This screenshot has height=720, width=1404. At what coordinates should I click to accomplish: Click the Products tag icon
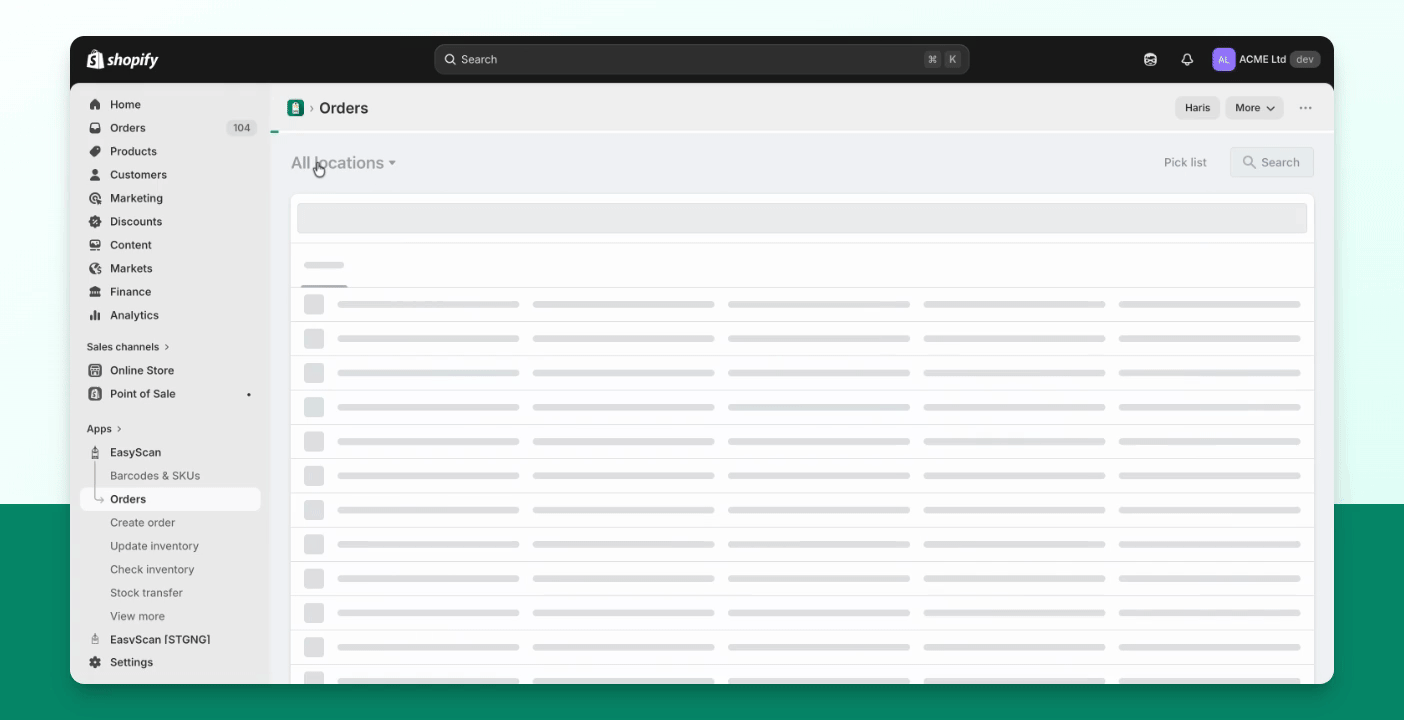click(x=95, y=151)
